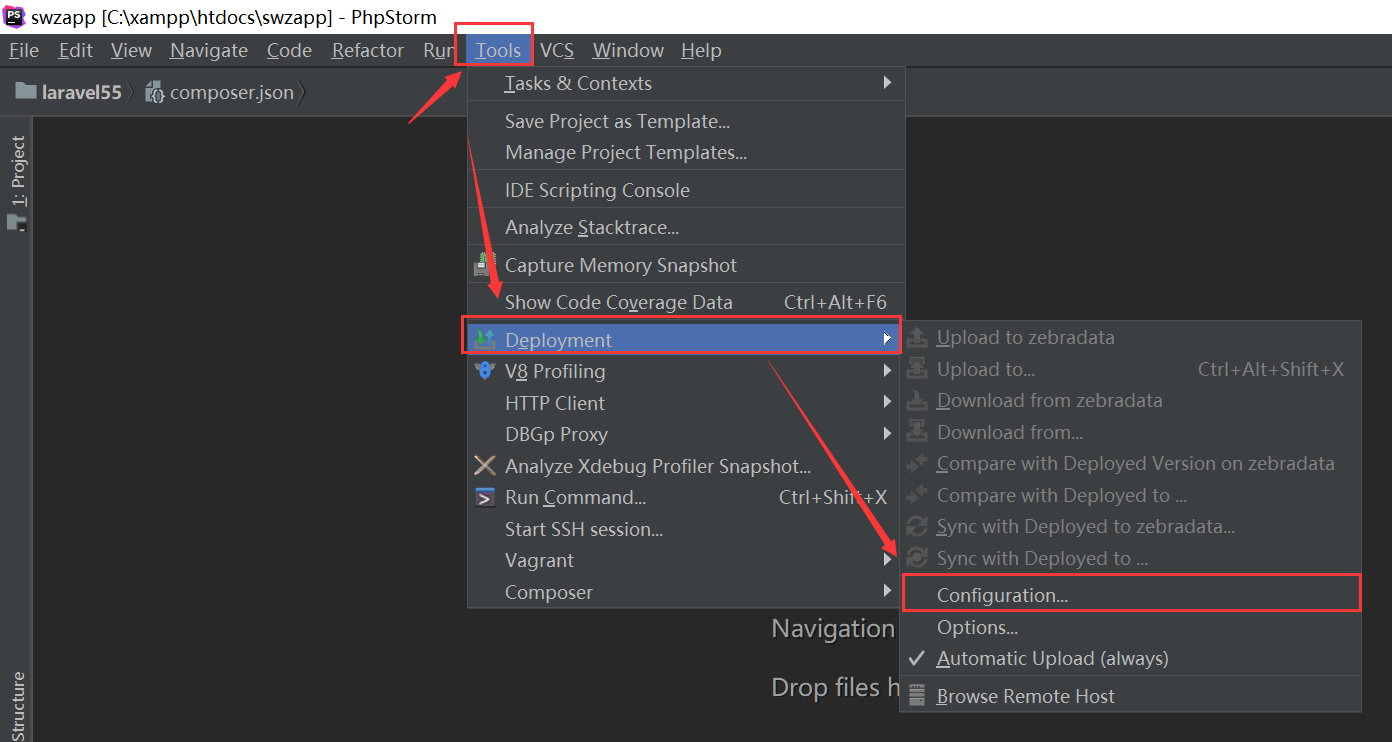Click the composer.json file icon
Screen dimensions: 1392x742
(x=155, y=92)
